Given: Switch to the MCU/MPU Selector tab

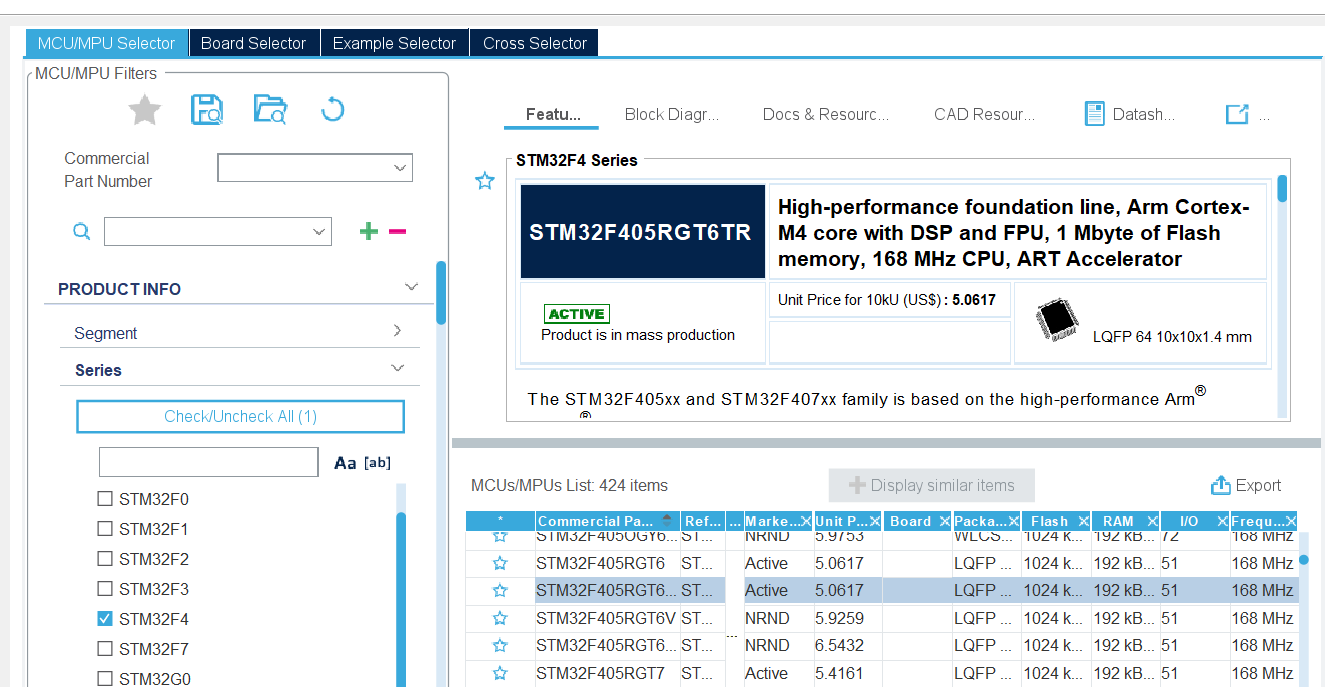Looking at the screenshot, I should pos(107,43).
